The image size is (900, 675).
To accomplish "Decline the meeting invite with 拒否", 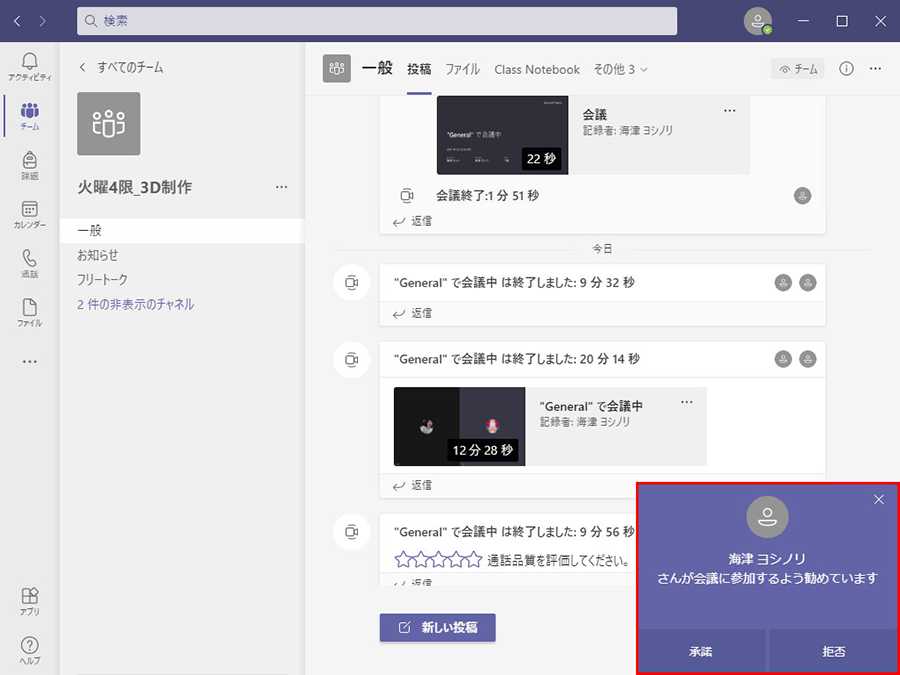I will click(833, 651).
